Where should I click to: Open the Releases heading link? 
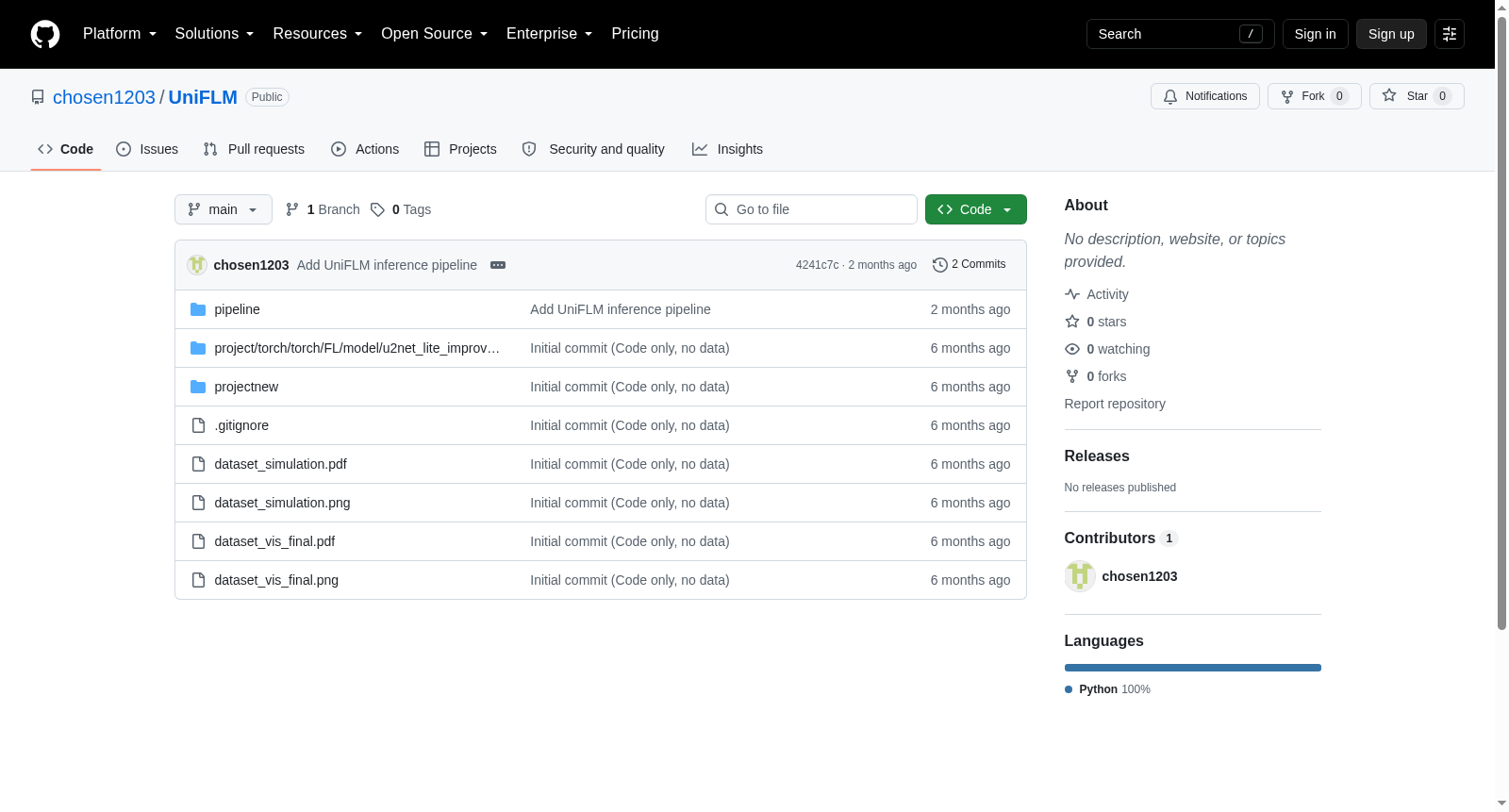pyautogui.click(x=1097, y=456)
